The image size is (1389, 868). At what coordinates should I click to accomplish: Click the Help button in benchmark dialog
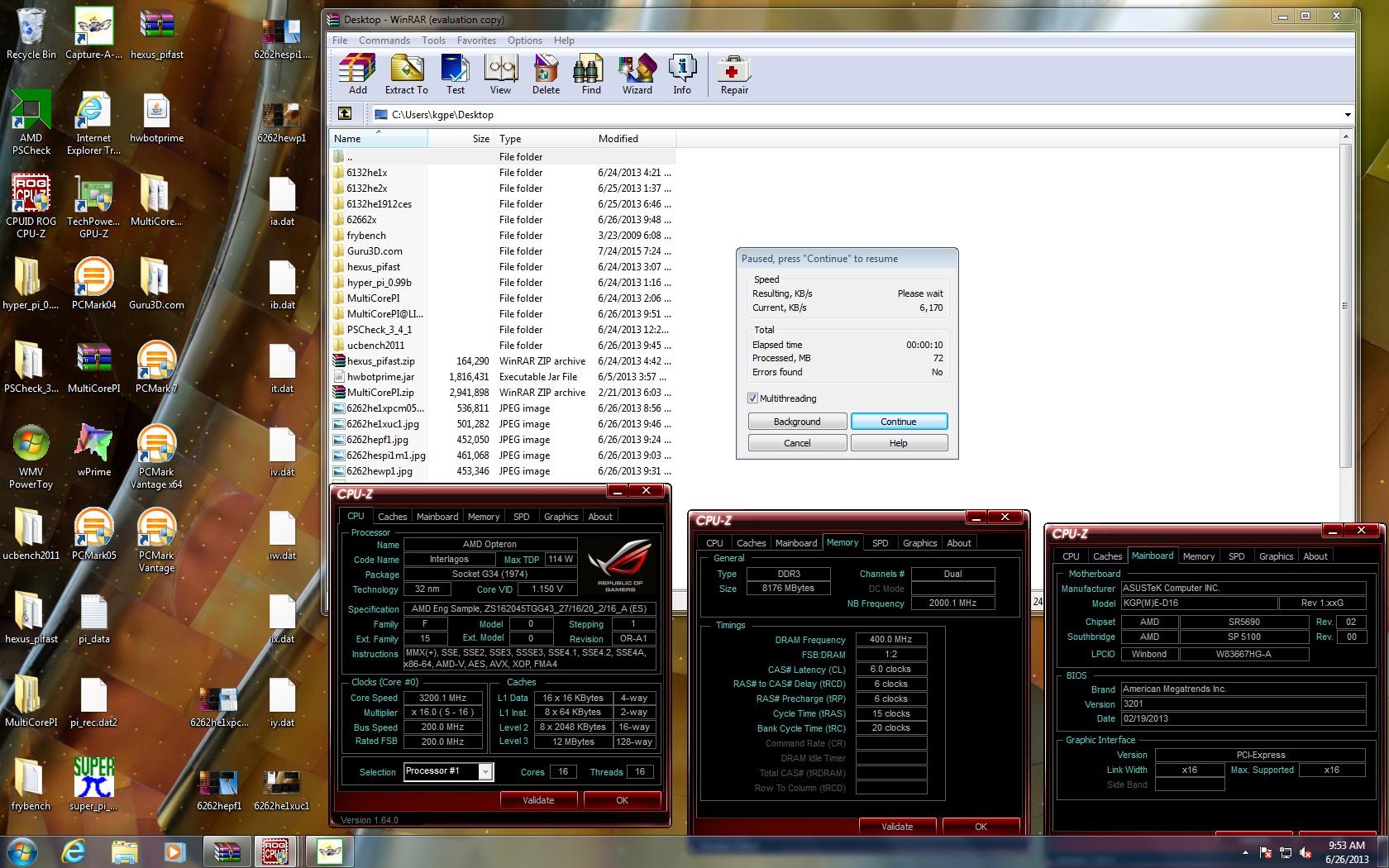899,443
